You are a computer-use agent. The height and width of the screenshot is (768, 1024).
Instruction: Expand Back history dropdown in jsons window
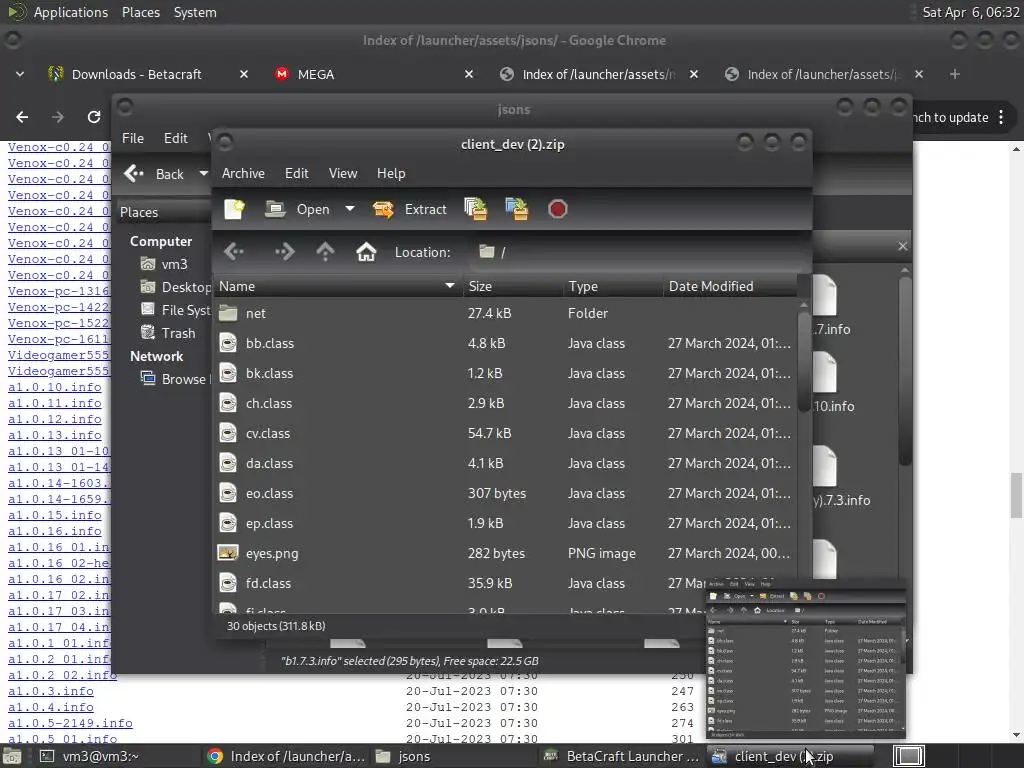(x=203, y=174)
